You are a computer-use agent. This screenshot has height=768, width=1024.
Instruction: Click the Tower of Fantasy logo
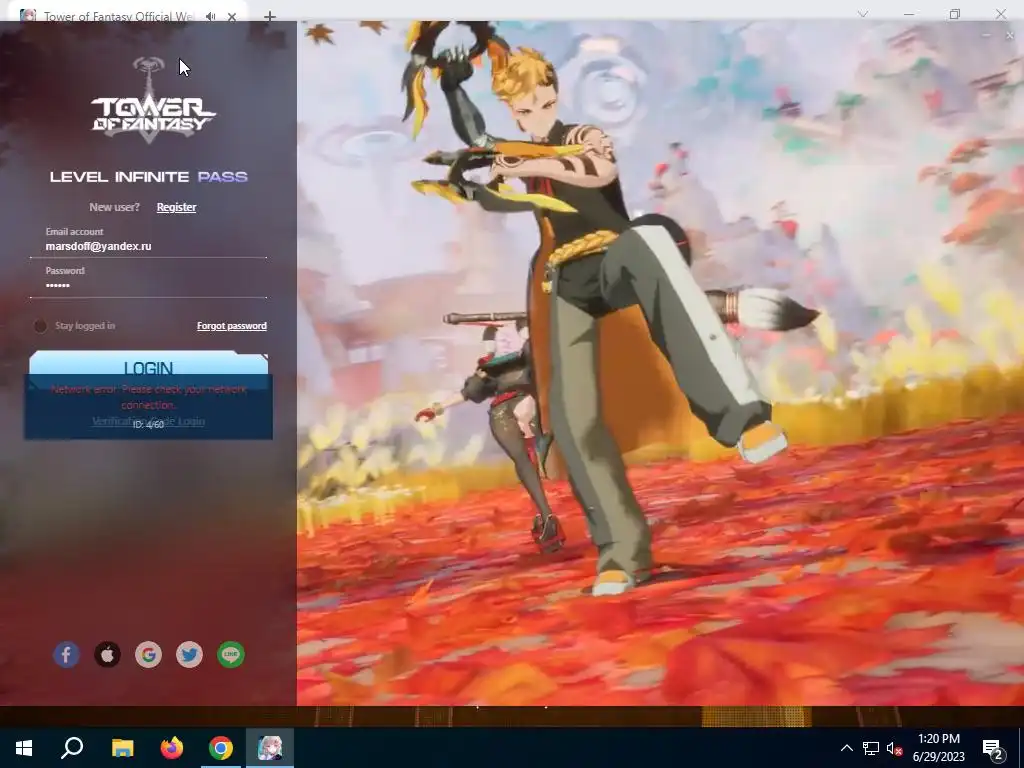click(x=152, y=100)
